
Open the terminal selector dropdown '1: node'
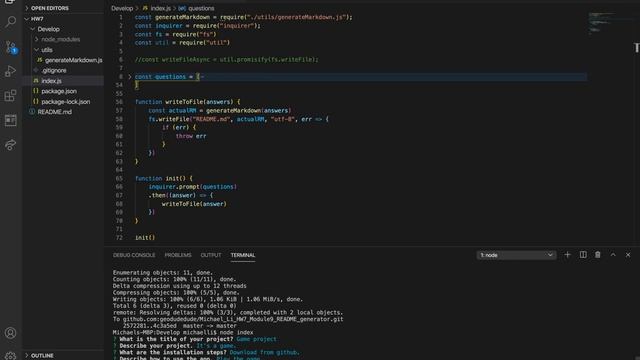pos(516,255)
